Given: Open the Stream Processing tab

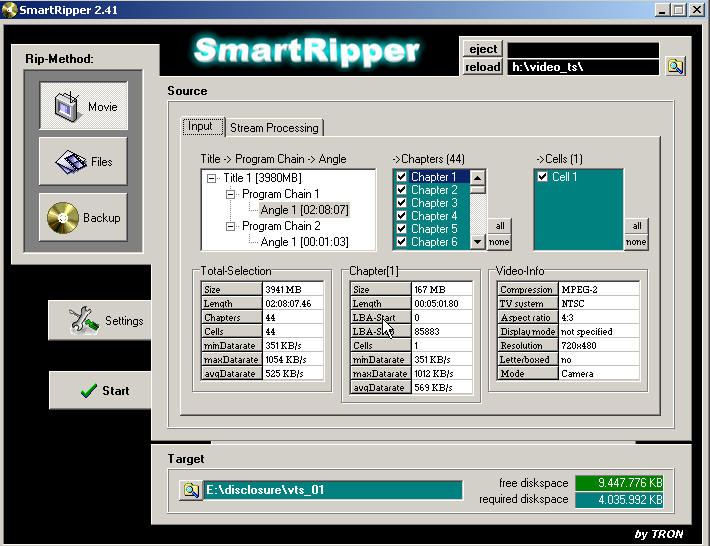Looking at the screenshot, I should [x=274, y=128].
